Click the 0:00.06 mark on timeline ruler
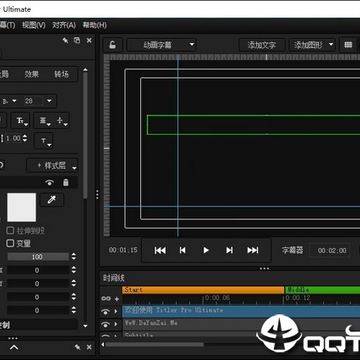 tap(217, 298)
